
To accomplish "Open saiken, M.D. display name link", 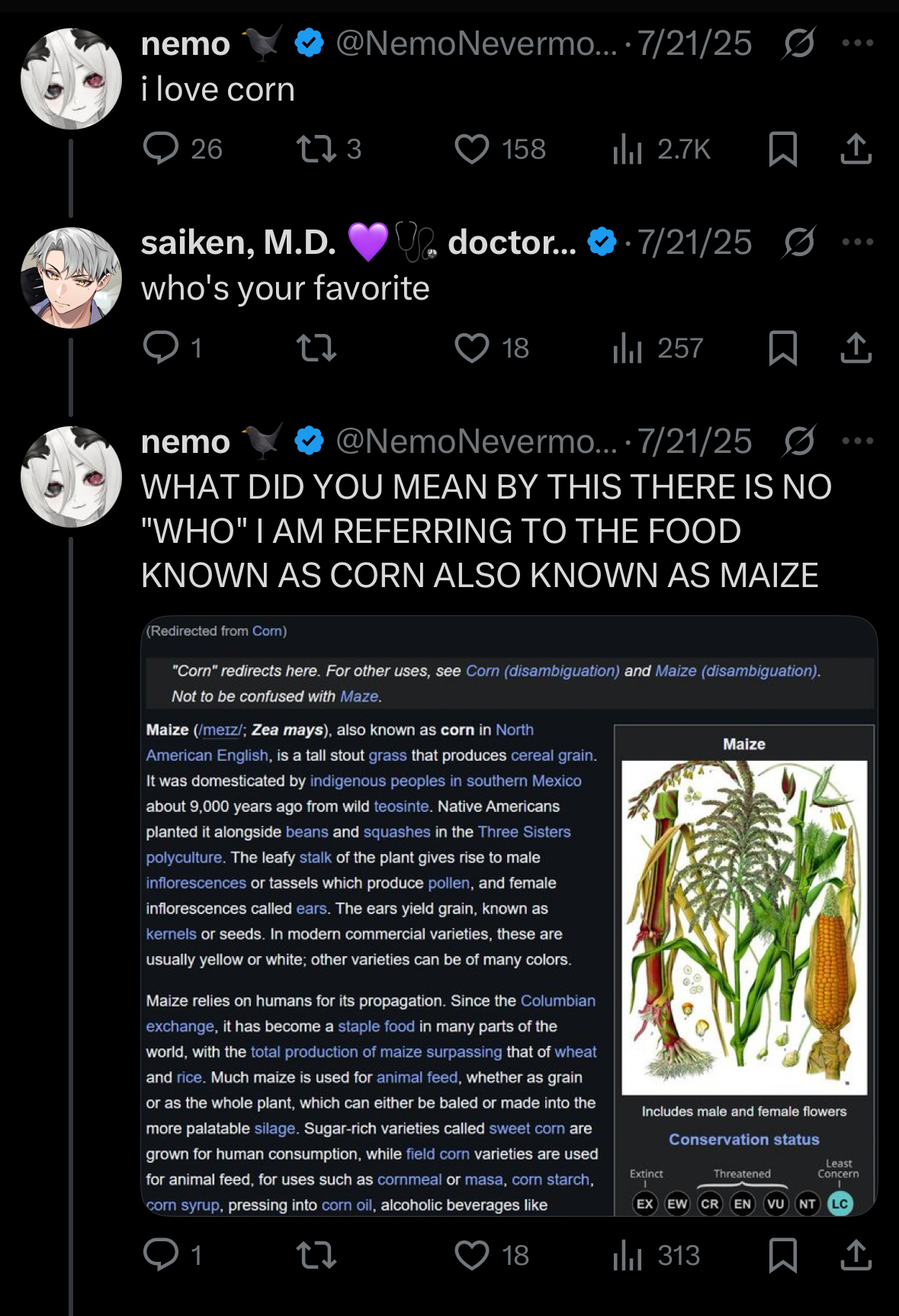I will [x=238, y=242].
